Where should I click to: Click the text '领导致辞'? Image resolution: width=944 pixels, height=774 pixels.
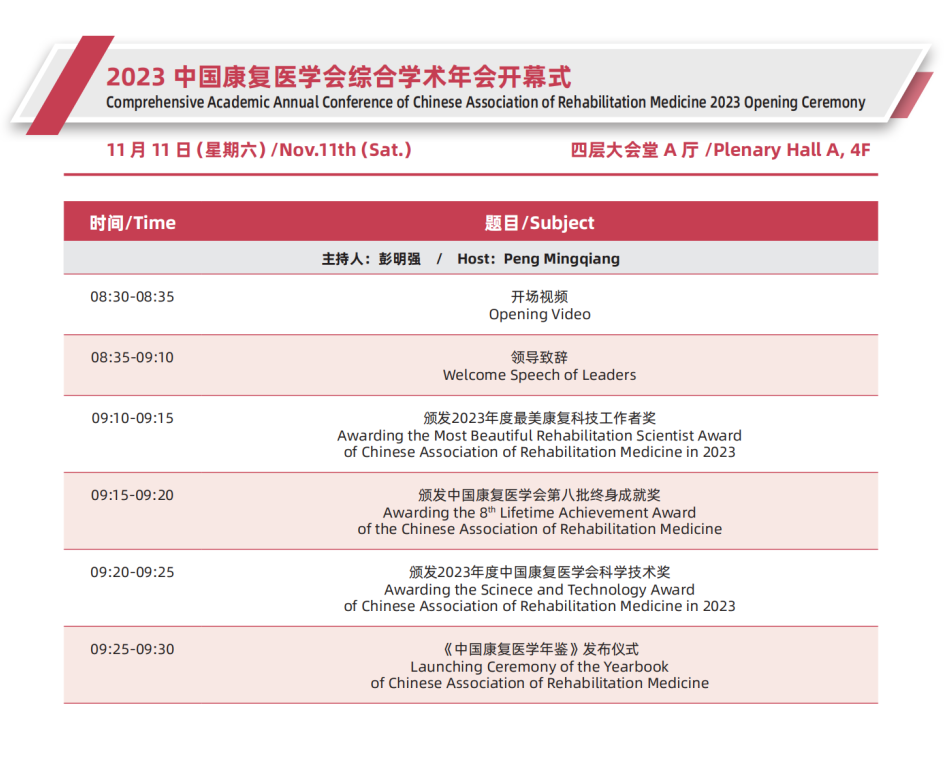click(x=539, y=358)
